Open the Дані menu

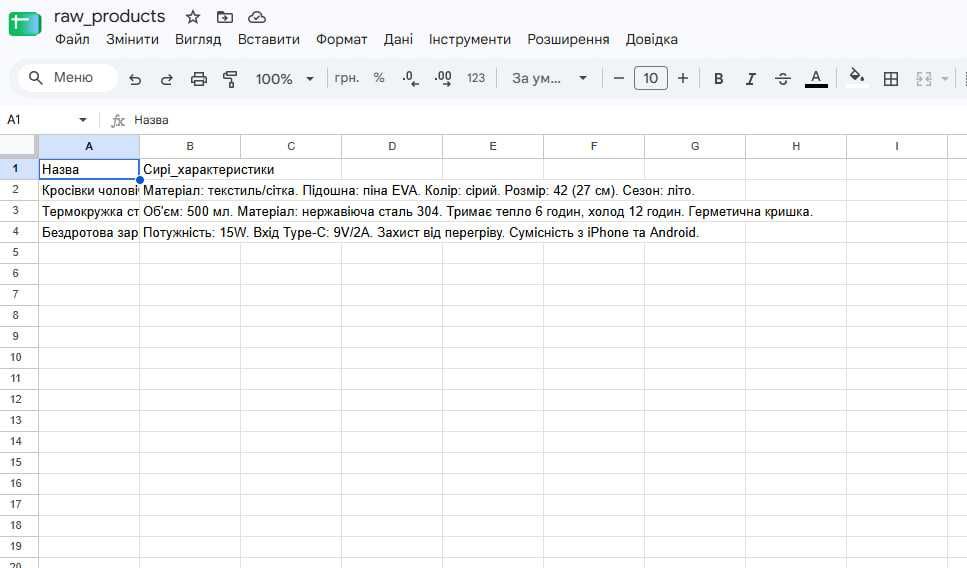[398, 39]
